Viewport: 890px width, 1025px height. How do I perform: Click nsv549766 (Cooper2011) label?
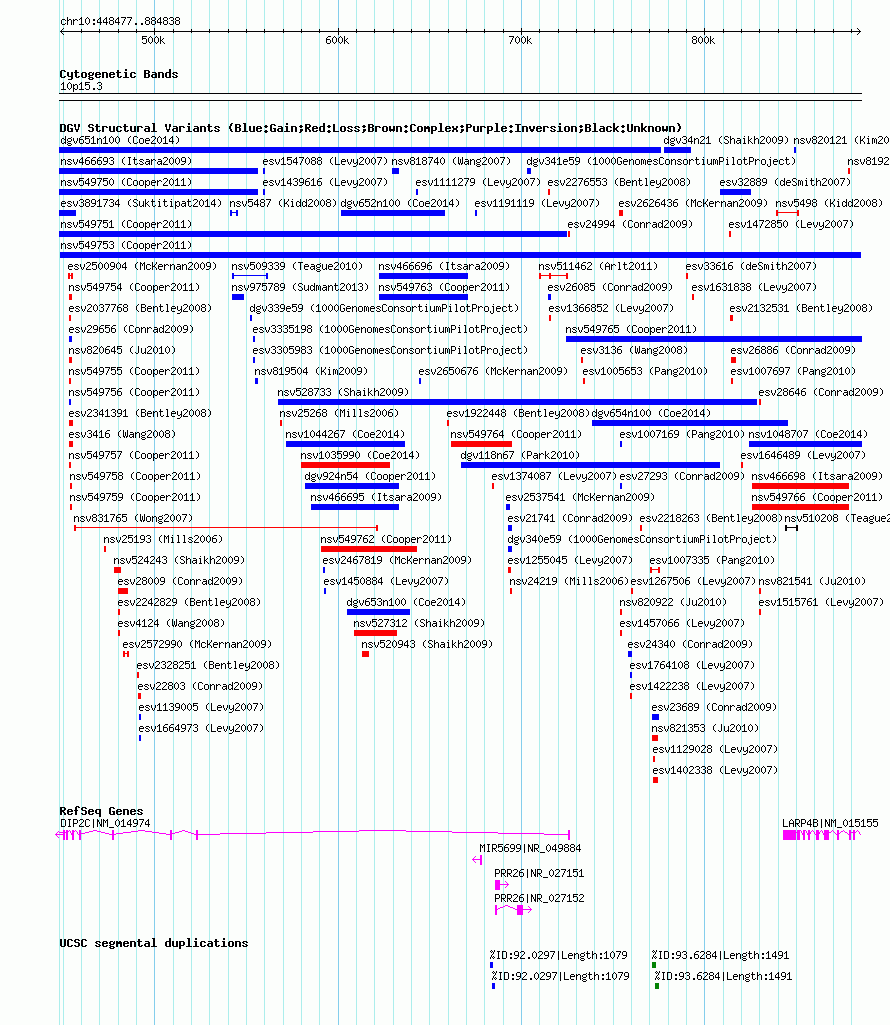817,497
